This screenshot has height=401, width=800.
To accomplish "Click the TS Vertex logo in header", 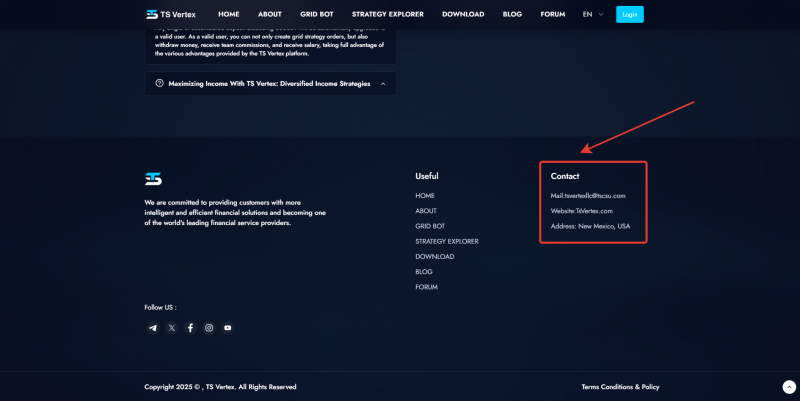I will click(170, 14).
